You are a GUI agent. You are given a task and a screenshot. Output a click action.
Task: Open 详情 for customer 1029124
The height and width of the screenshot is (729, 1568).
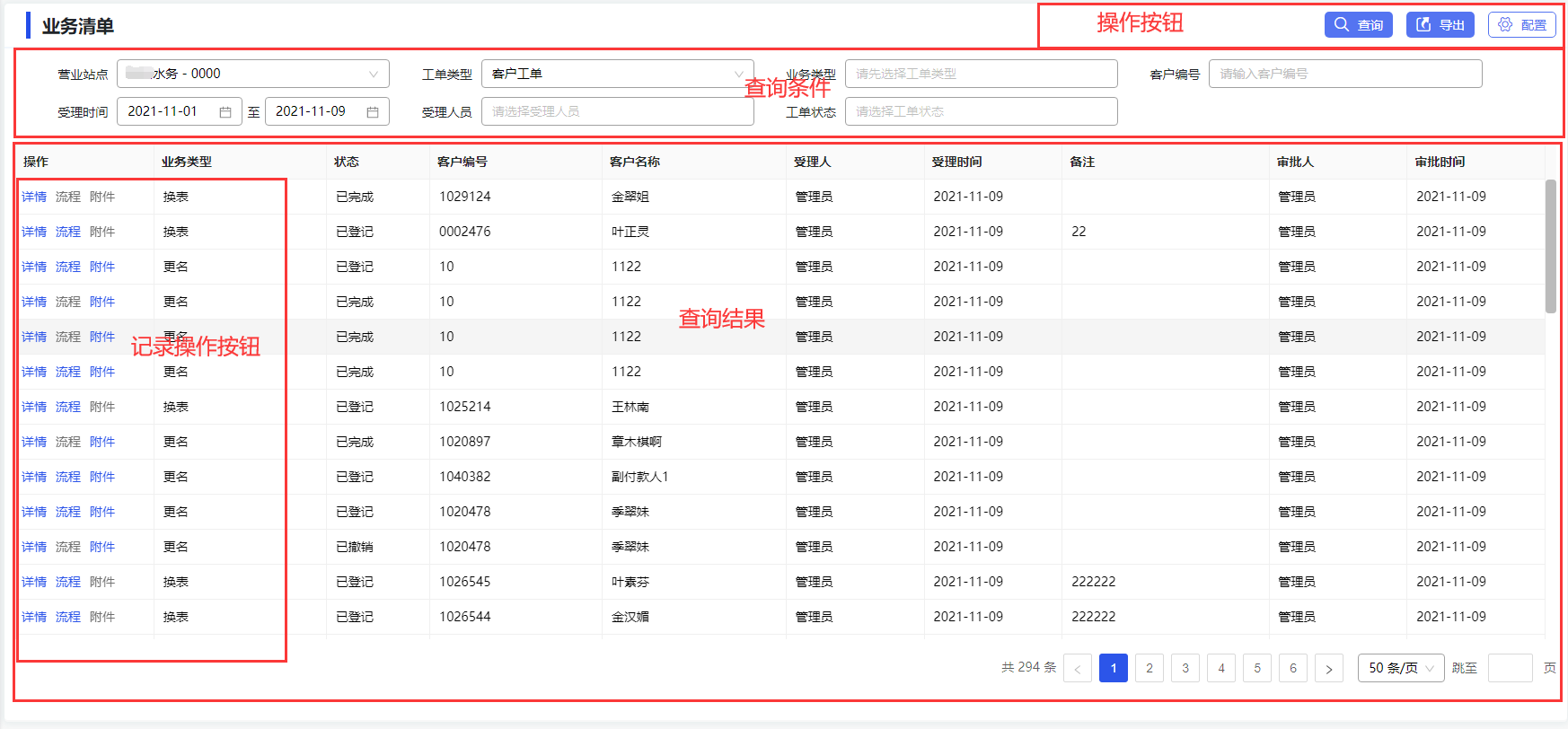34,197
